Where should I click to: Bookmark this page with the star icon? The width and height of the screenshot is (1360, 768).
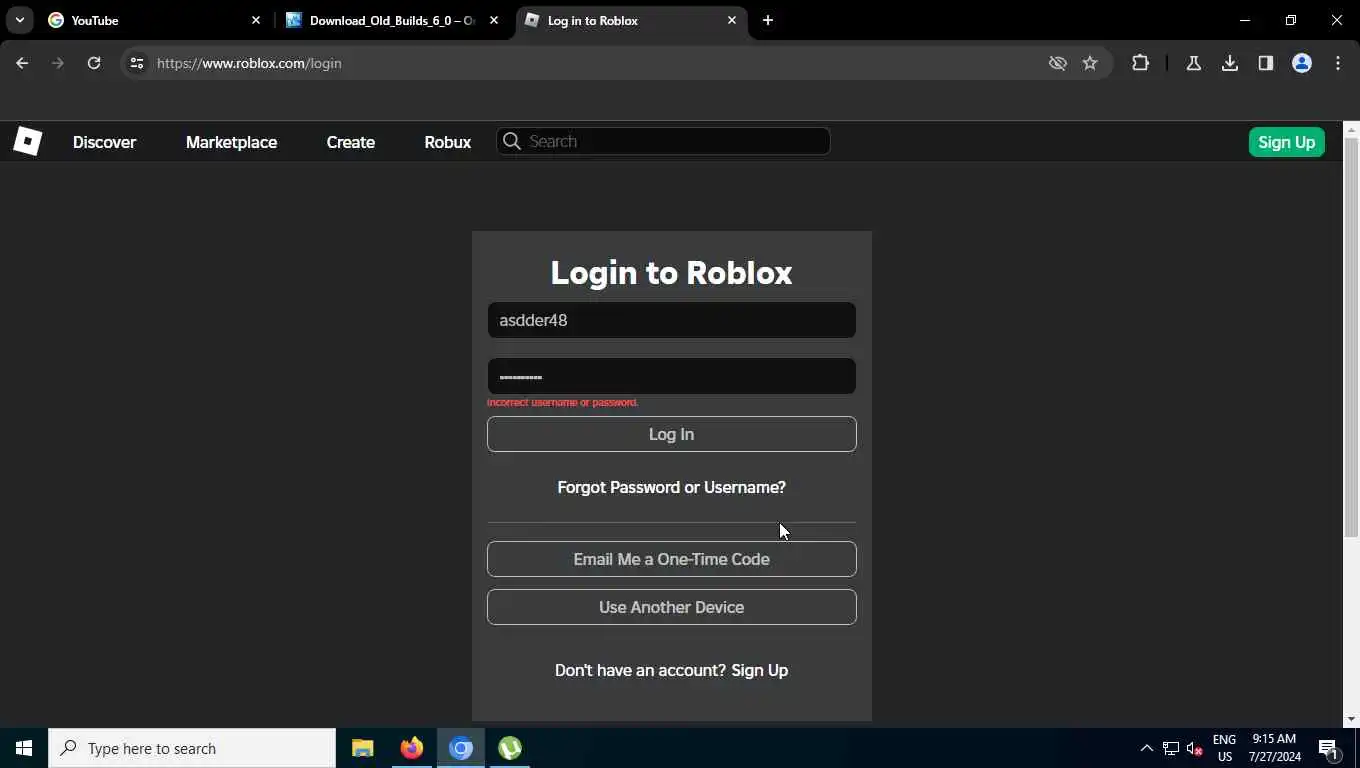coord(1090,63)
